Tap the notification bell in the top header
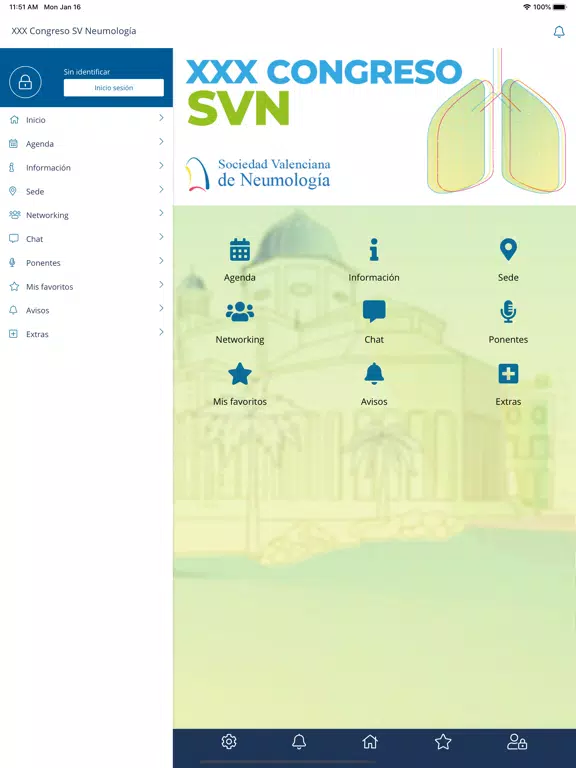Image resolution: width=576 pixels, height=768 pixels. click(x=559, y=32)
